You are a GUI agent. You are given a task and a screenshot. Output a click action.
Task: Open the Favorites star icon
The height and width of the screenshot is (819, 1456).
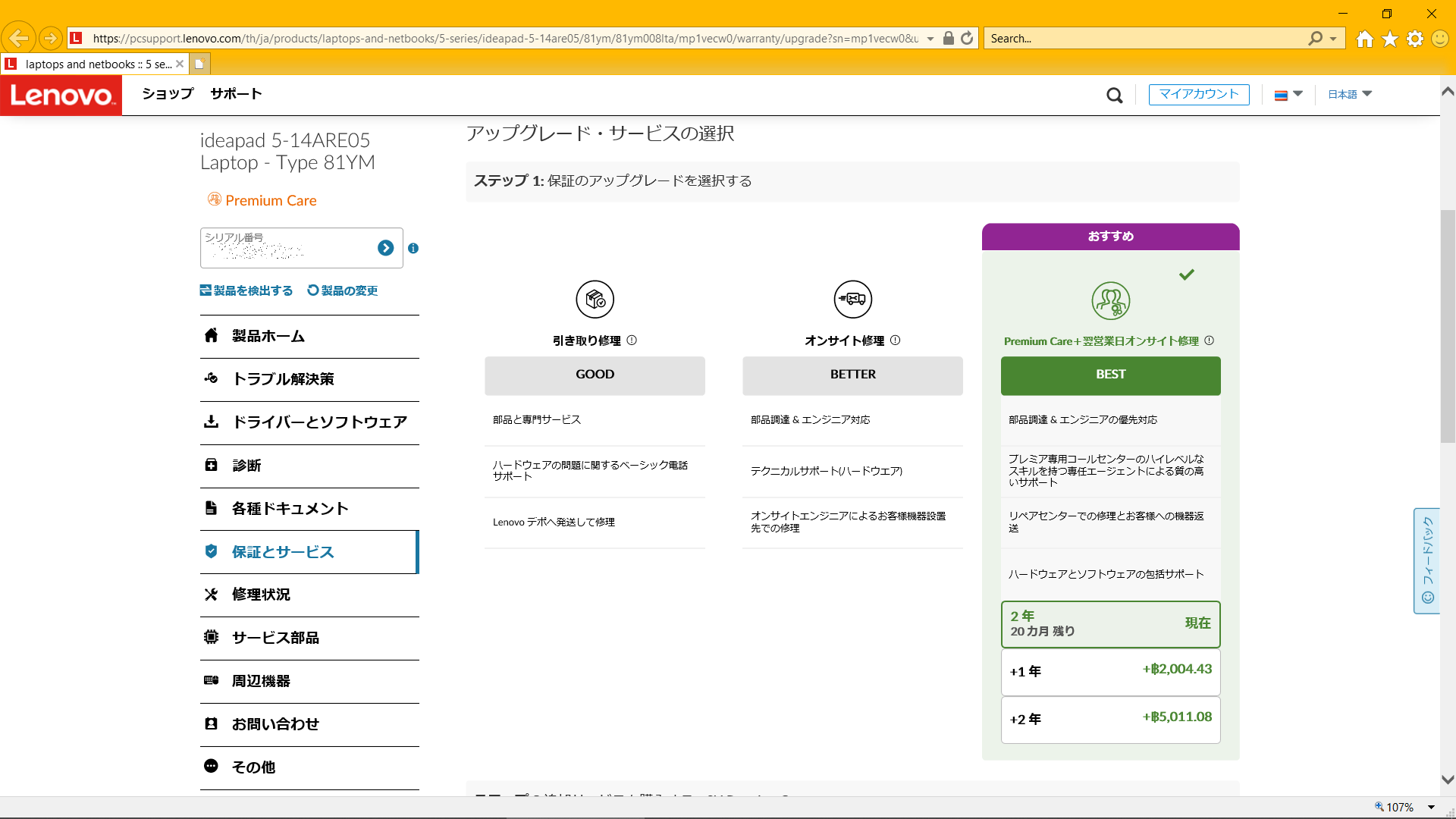(1390, 39)
